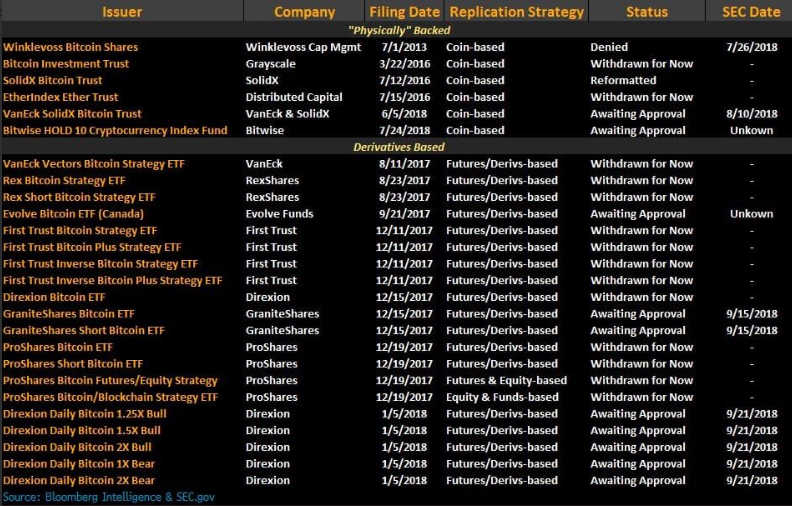Select Reformatted status of SolidX Bitcoin Trust
The height and width of the screenshot is (506, 792).
[x=623, y=80]
